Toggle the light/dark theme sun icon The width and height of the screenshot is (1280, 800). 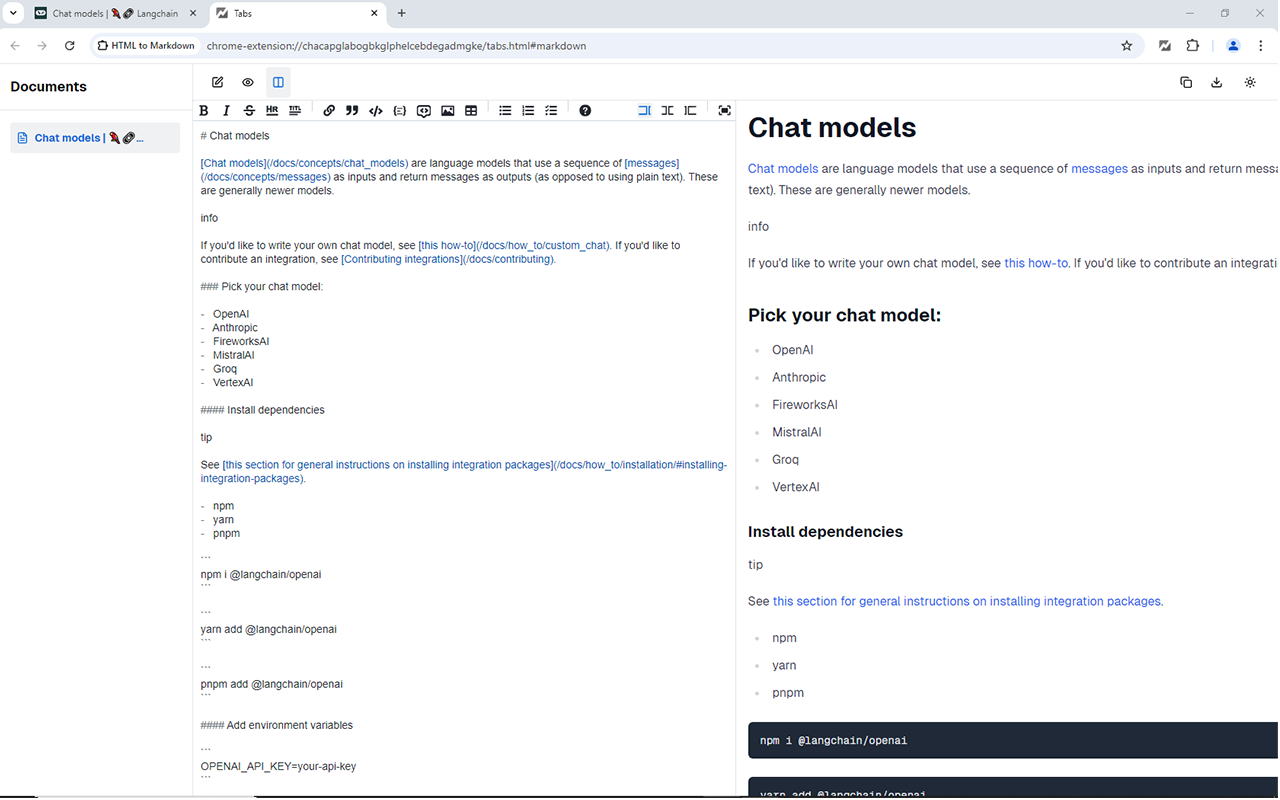tap(1250, 83)
